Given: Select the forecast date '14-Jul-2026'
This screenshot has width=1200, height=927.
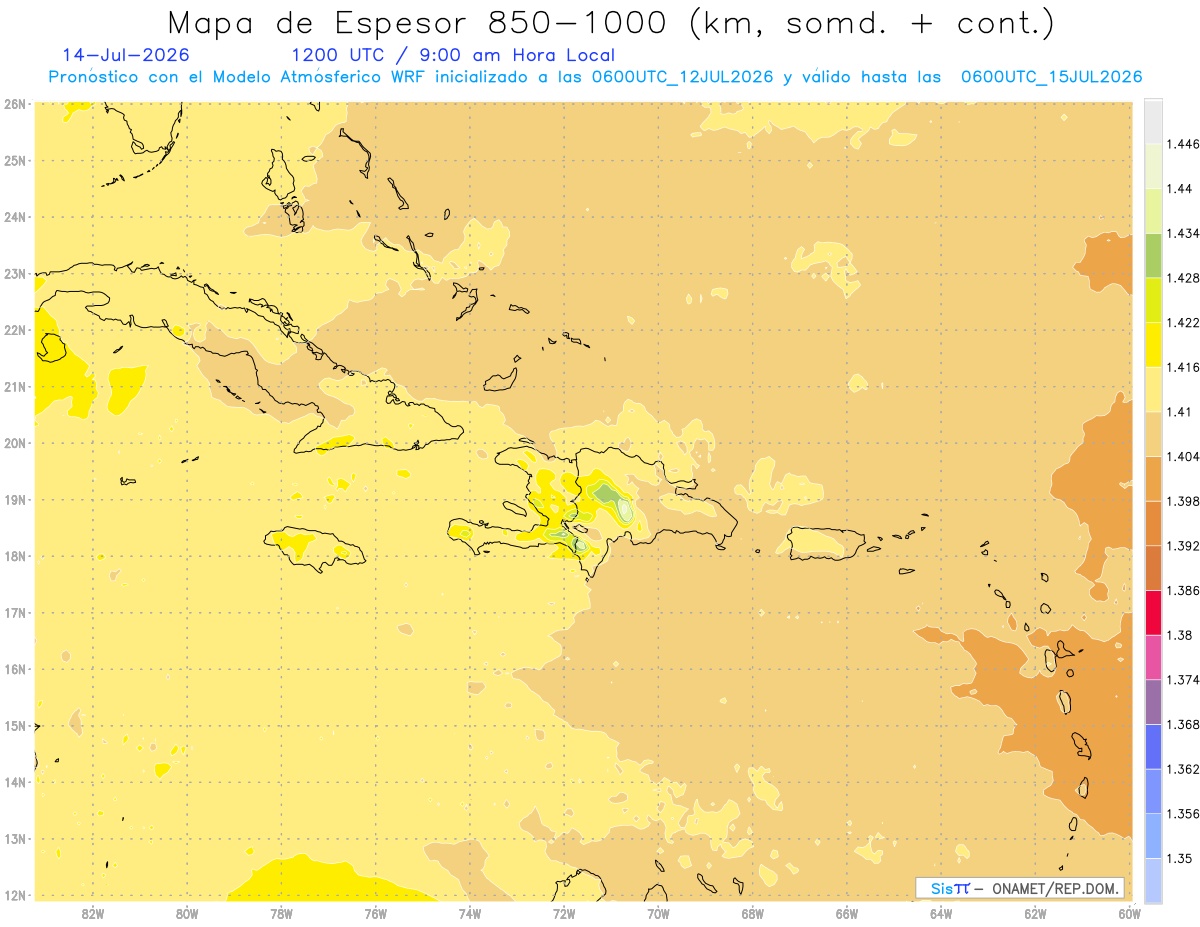Looking at the screenshot, I should point(125,55).
